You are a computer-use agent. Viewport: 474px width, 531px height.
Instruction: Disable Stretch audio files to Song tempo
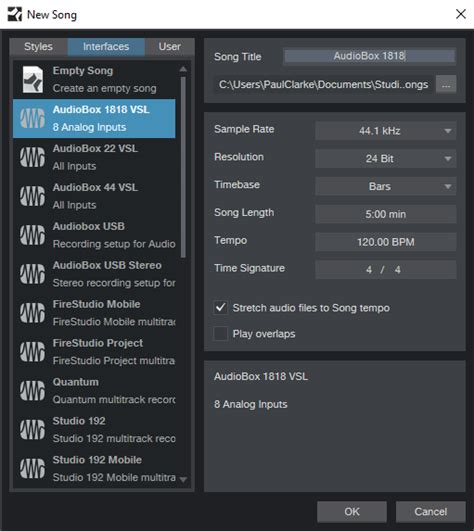(220, 307)
